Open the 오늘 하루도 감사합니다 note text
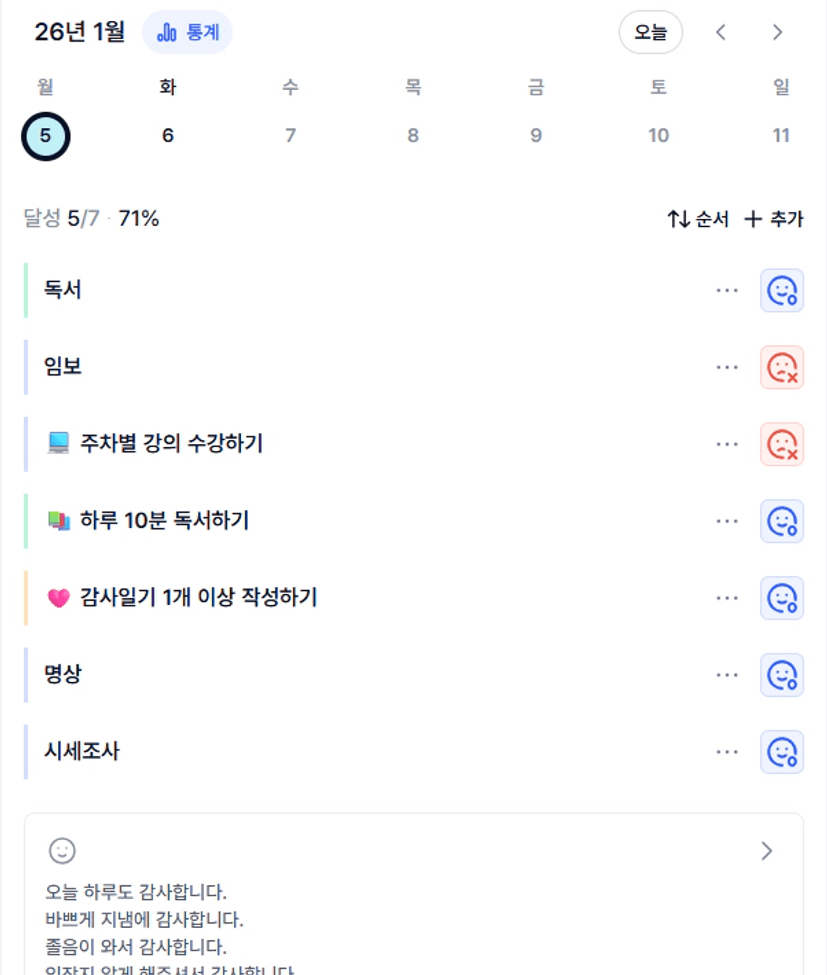 pos(136,892)
